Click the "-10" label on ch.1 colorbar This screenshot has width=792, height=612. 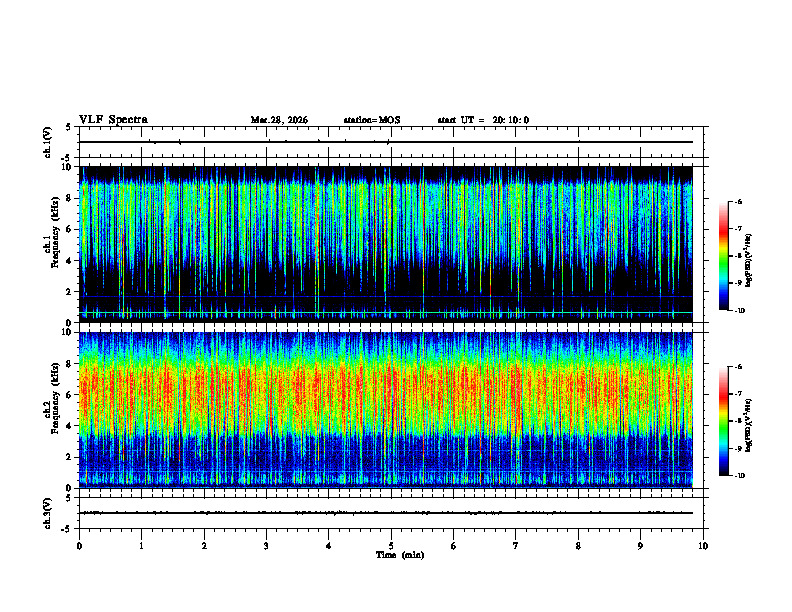tap(739, 311)
